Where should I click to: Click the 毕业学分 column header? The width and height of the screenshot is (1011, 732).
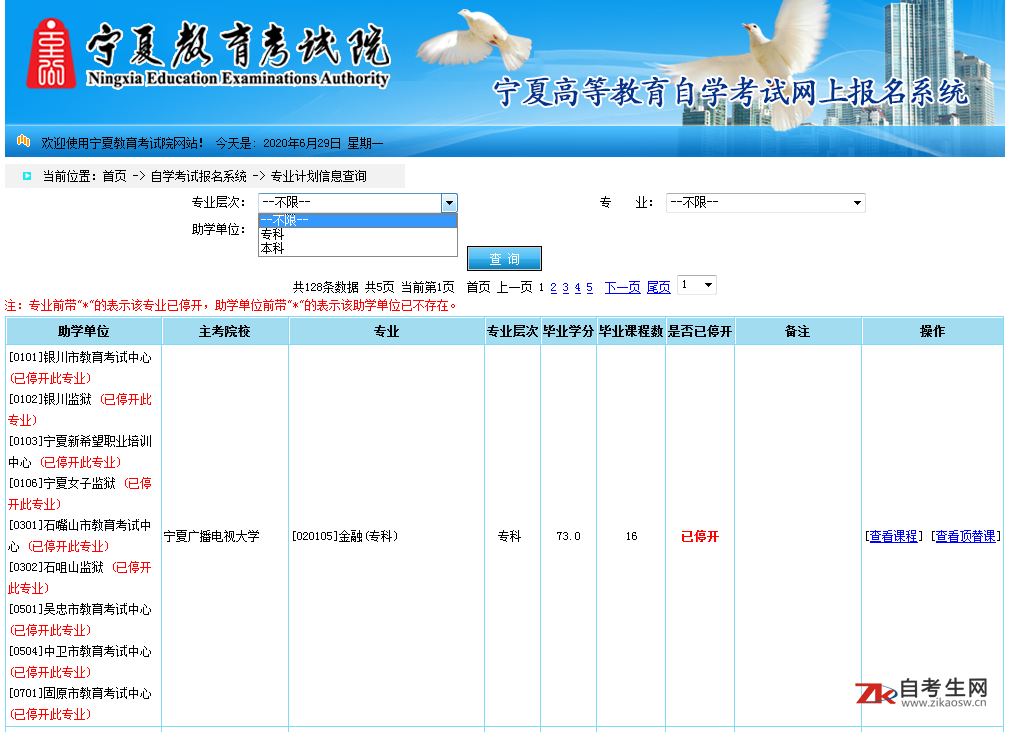point(568,331)
